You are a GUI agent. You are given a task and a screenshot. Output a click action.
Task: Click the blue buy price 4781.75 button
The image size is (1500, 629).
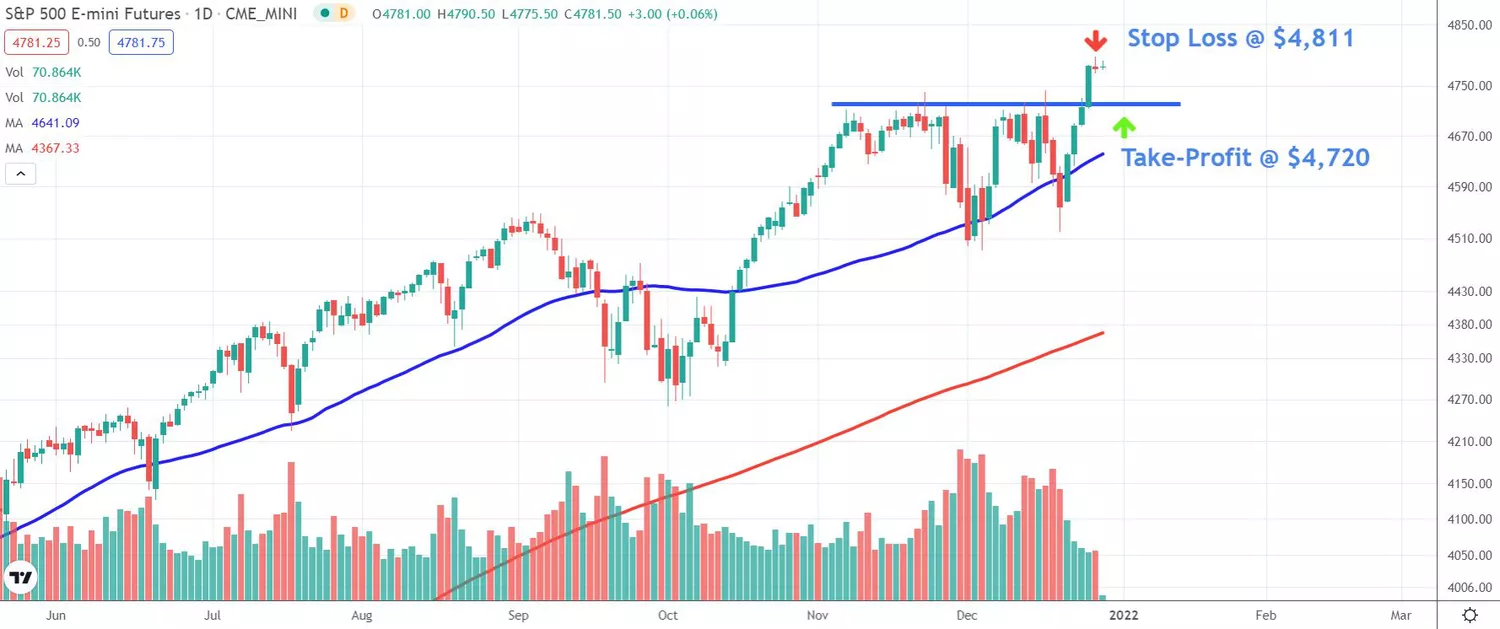point(139,42)
